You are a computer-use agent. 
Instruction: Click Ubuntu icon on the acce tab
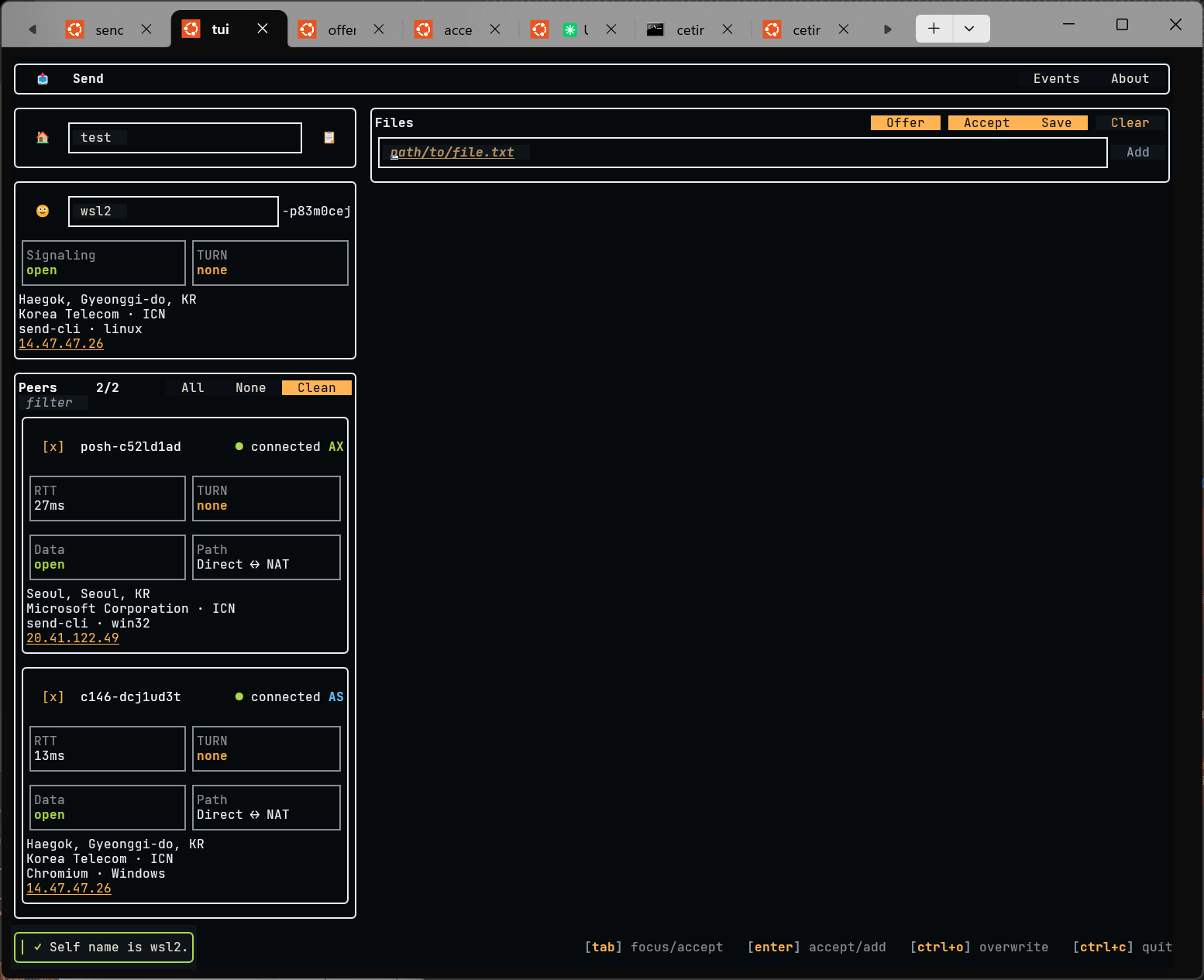coord(423,29)
